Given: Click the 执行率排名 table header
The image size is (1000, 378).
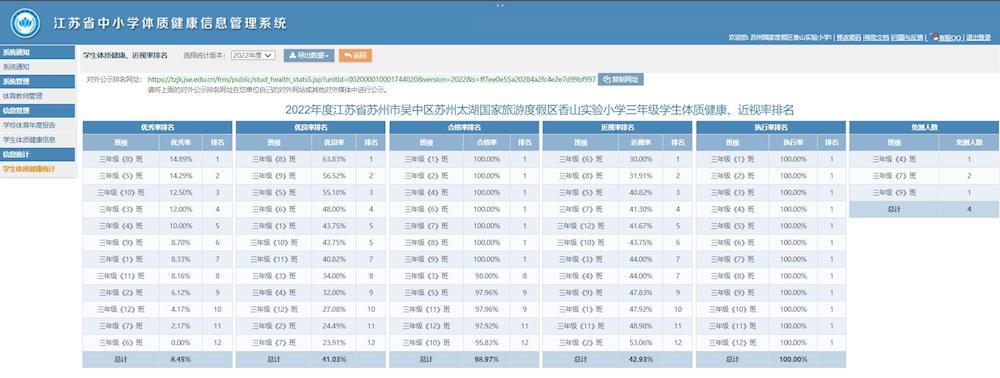Looking at the screenshot, I should (770, 127).
